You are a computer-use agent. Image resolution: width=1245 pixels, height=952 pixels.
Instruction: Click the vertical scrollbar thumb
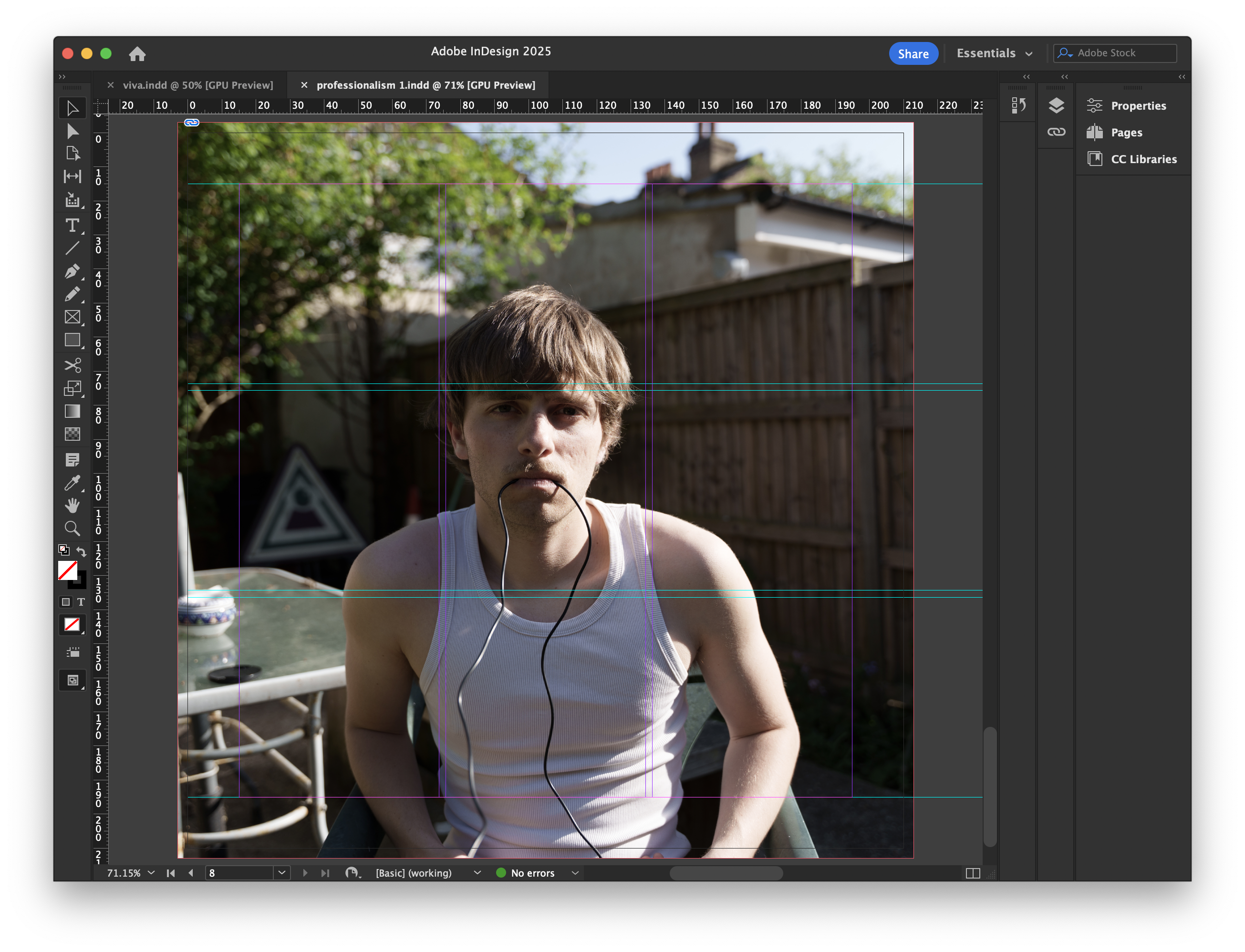(989, 786)
